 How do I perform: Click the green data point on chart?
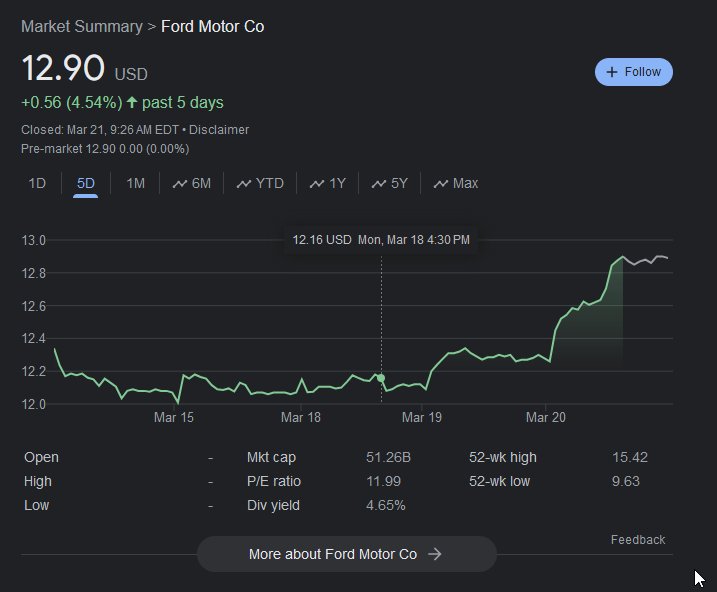(x=381, y=378)
